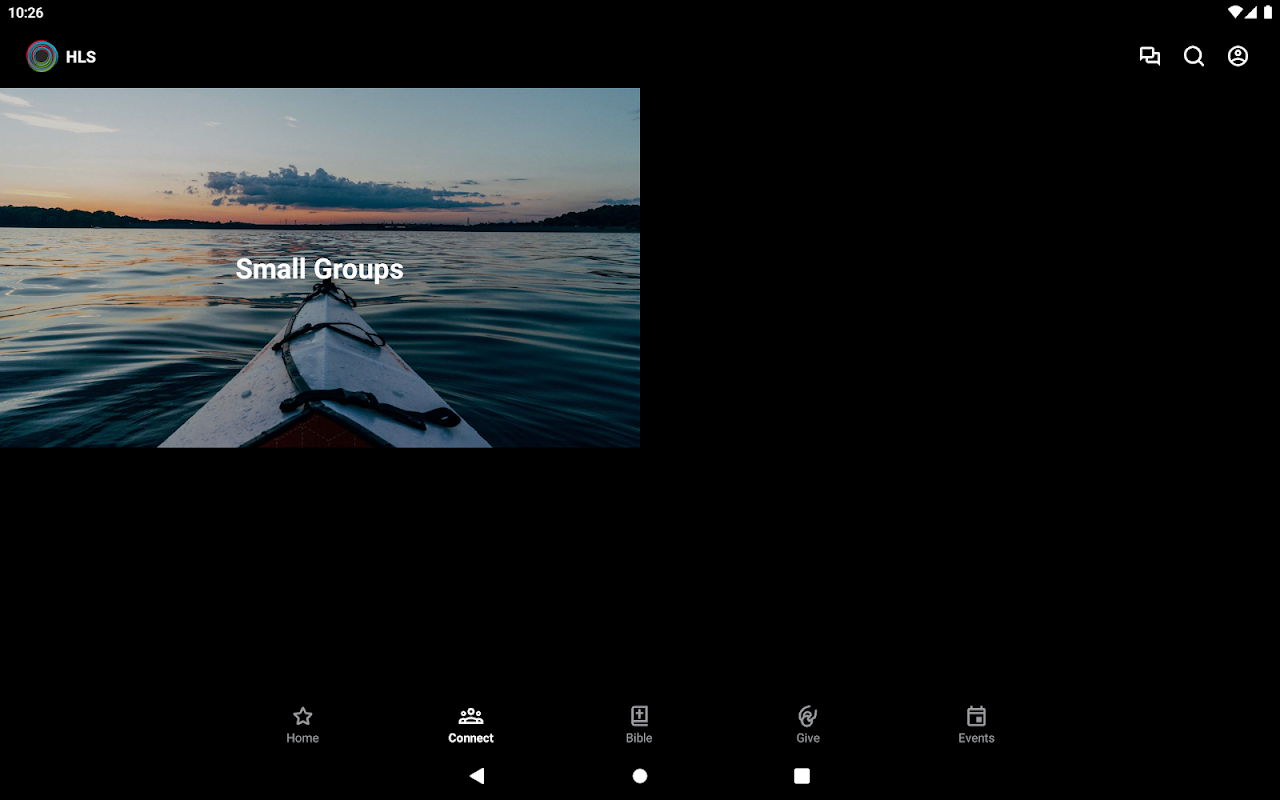Select the Connect tab
The height and width of the screenshot is (800, 1280).
coord(471,726)
